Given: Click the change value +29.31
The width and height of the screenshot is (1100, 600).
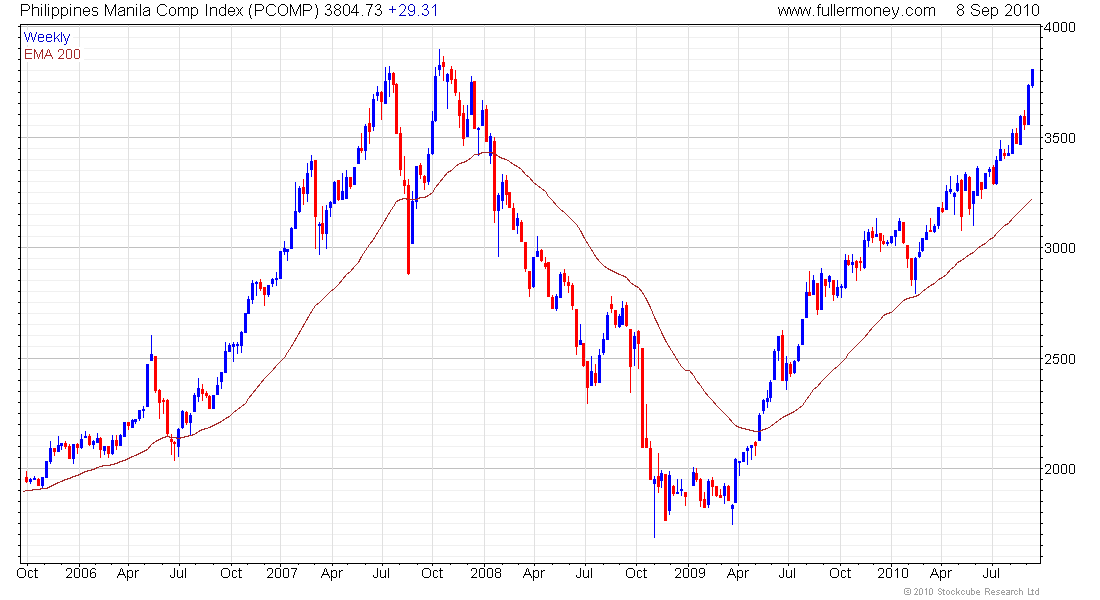Looking at the screenshot, I should click(413, 11).
